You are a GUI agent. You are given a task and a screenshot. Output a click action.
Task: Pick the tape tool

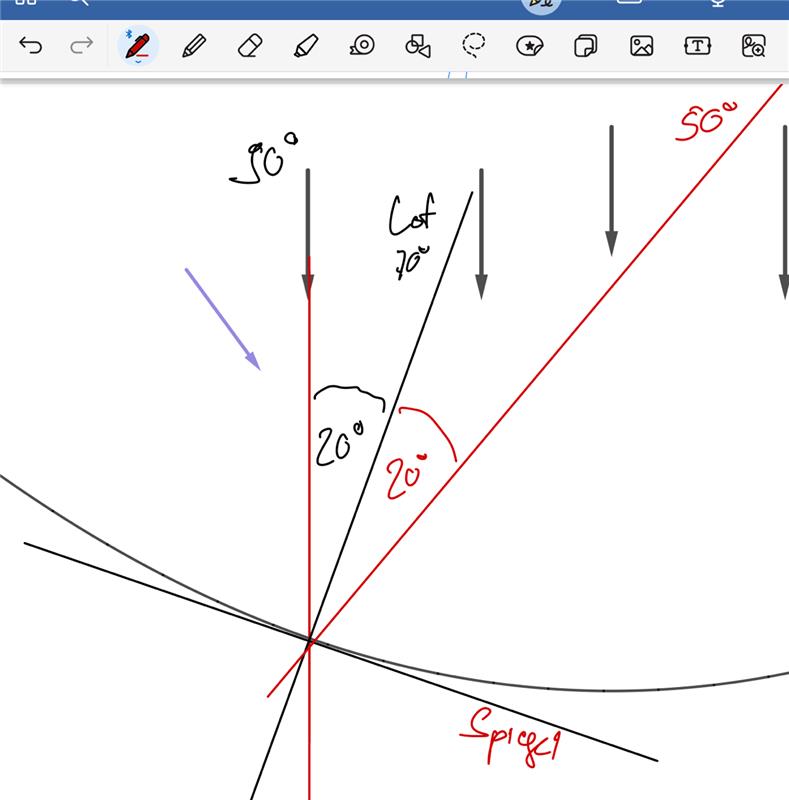coord(361,46)
